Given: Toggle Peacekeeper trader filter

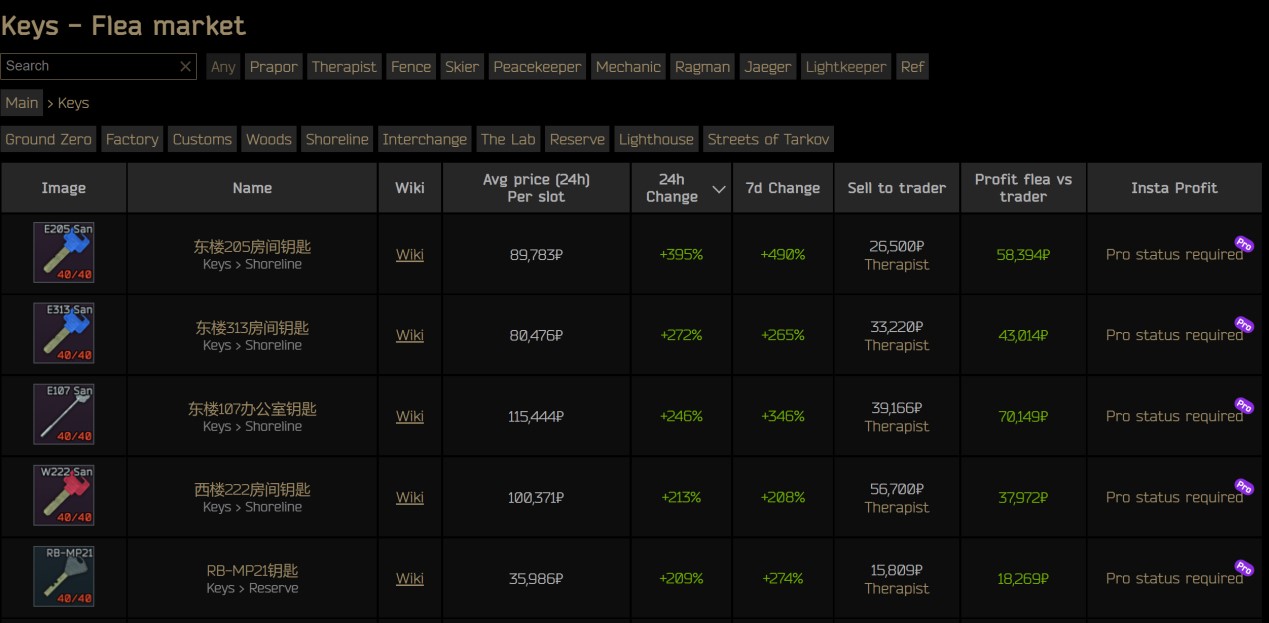Looking at the screenshot, I should [537, 67].
